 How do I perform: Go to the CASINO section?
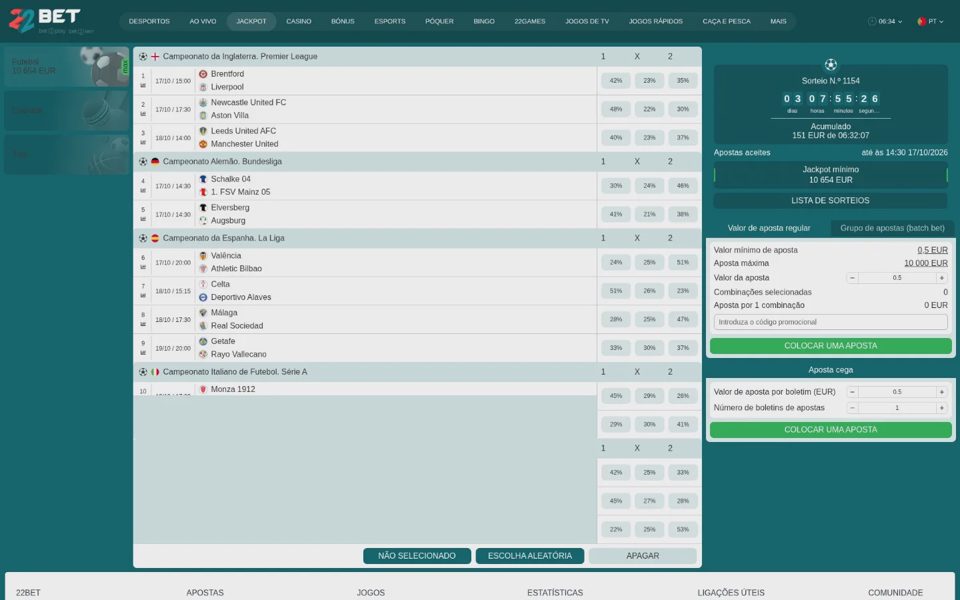point(299,21)
